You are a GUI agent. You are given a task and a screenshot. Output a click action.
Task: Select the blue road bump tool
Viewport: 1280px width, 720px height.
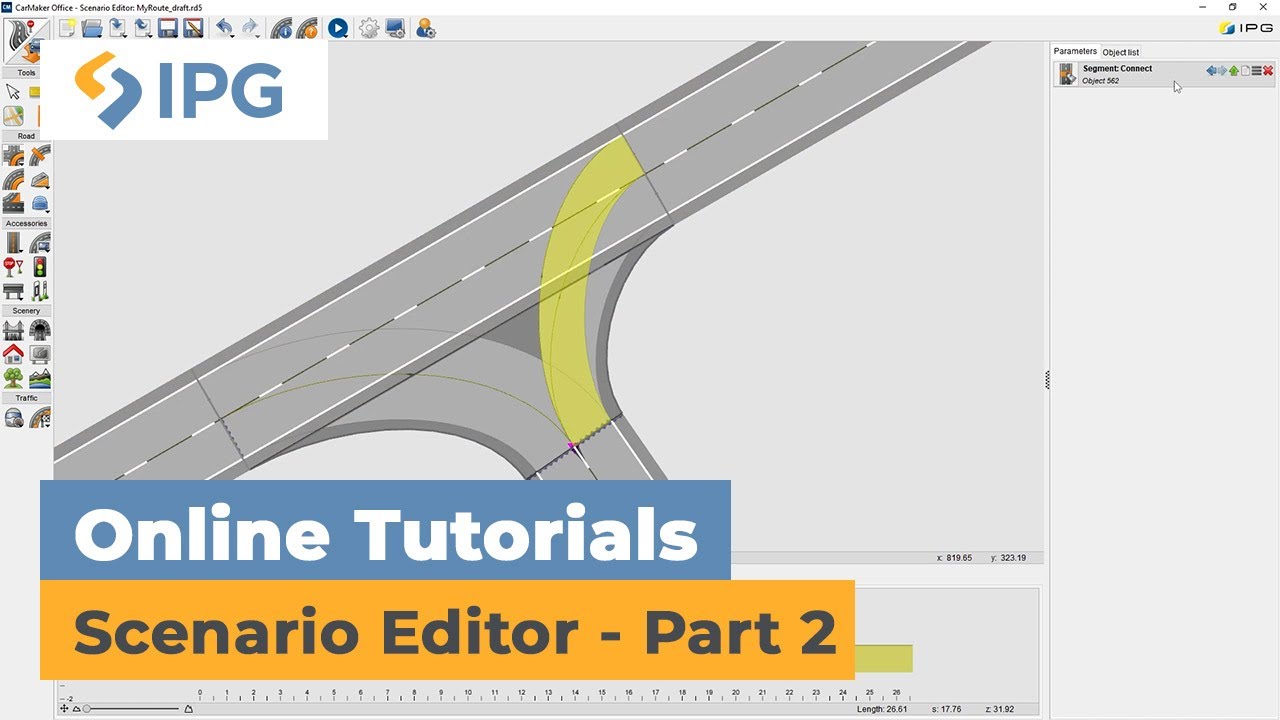point(40,203)
